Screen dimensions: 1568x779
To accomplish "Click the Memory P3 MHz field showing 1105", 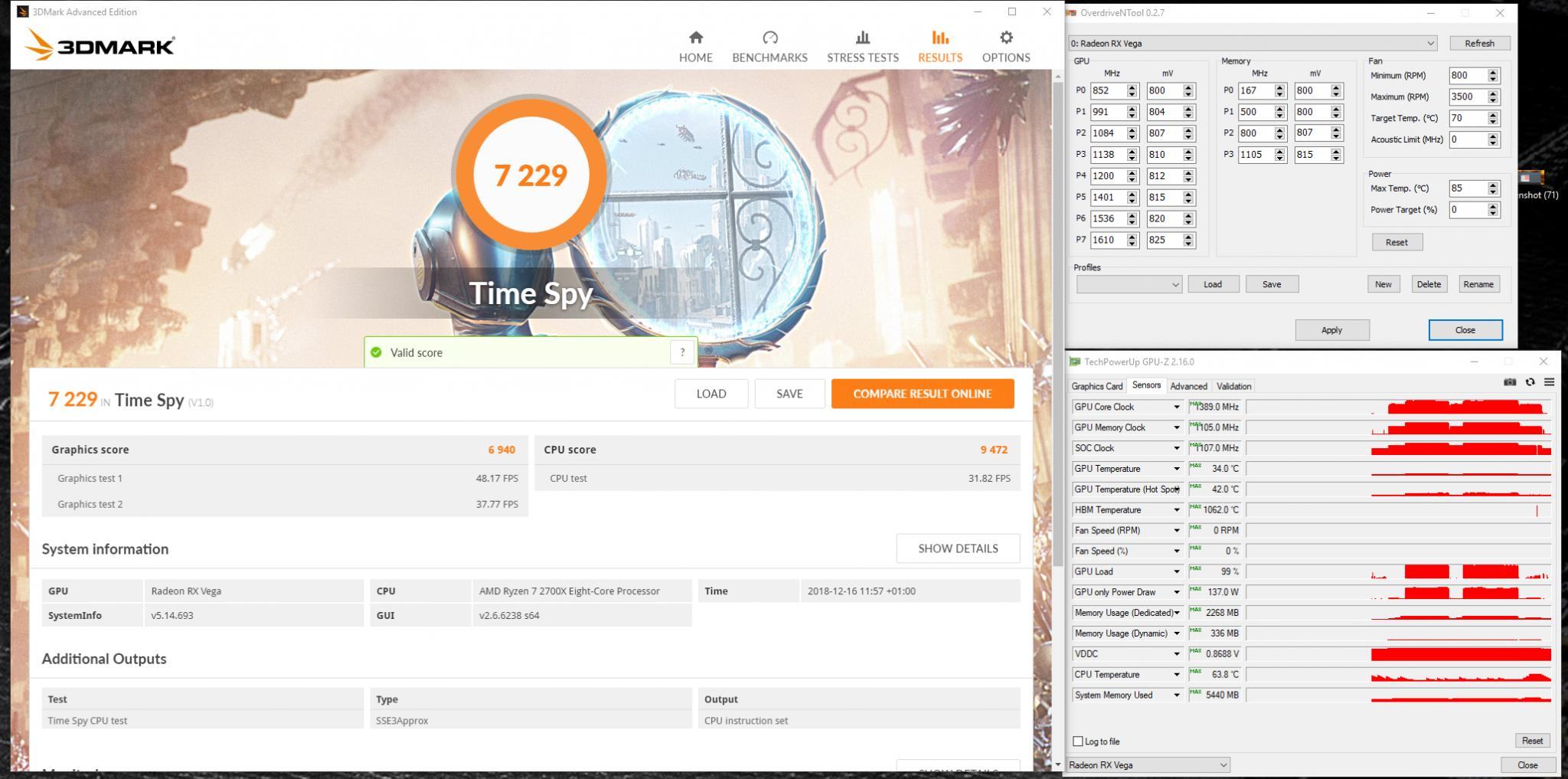I will pyautogui.click(x=1256, y=155).
